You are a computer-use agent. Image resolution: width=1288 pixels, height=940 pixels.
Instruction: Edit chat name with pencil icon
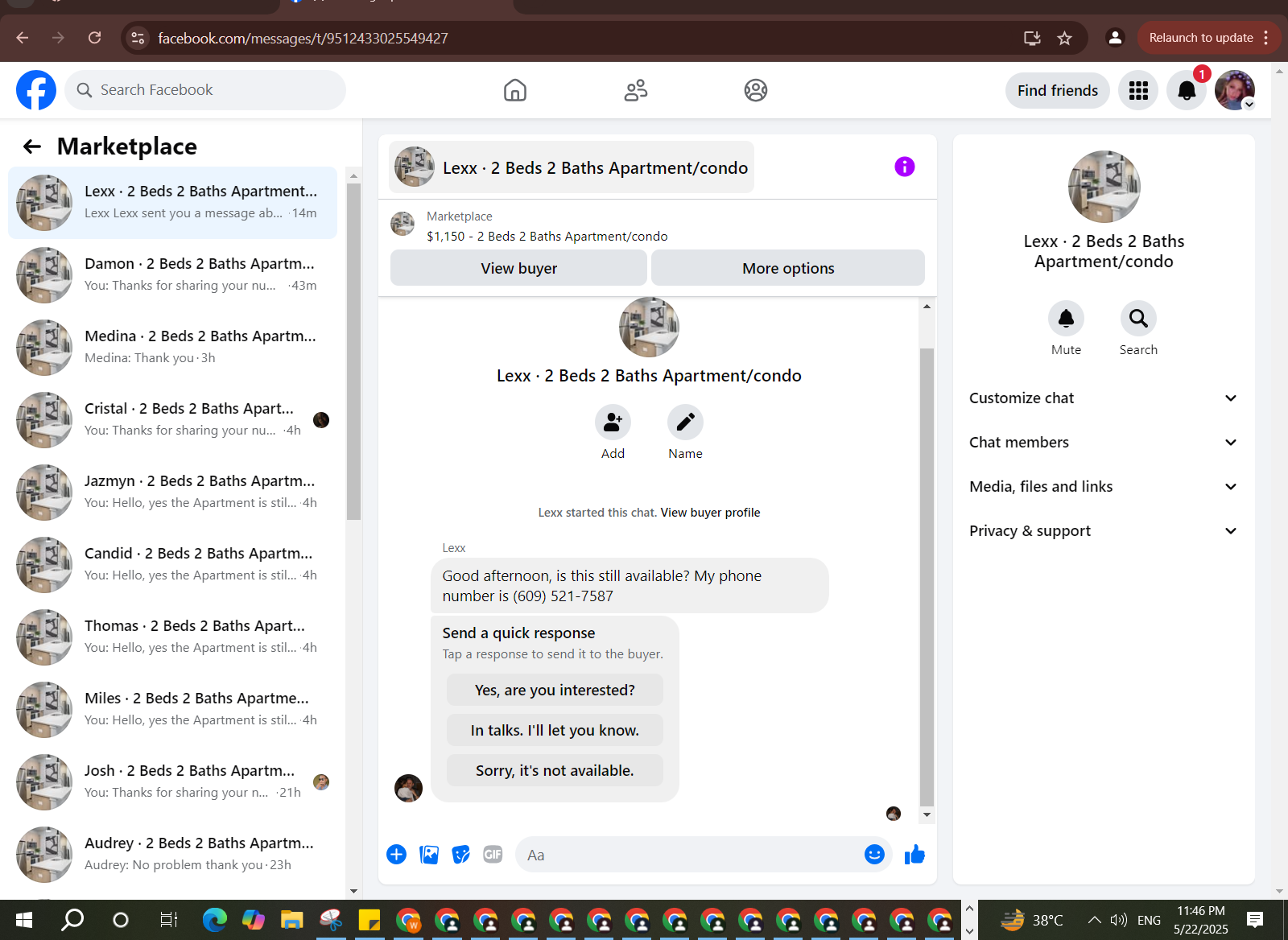click(685, 423)
